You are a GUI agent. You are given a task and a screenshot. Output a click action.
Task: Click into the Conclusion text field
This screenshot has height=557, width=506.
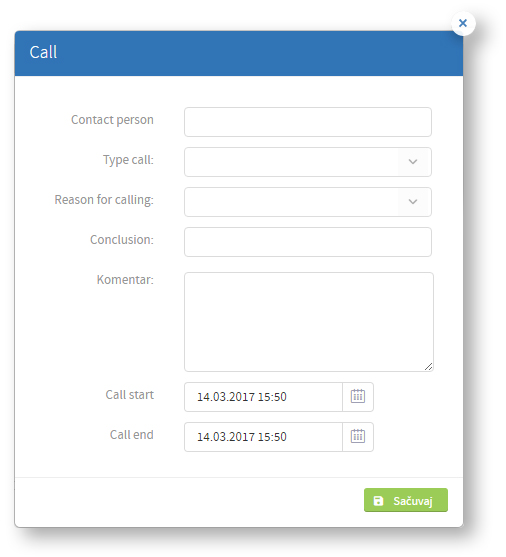308,242
